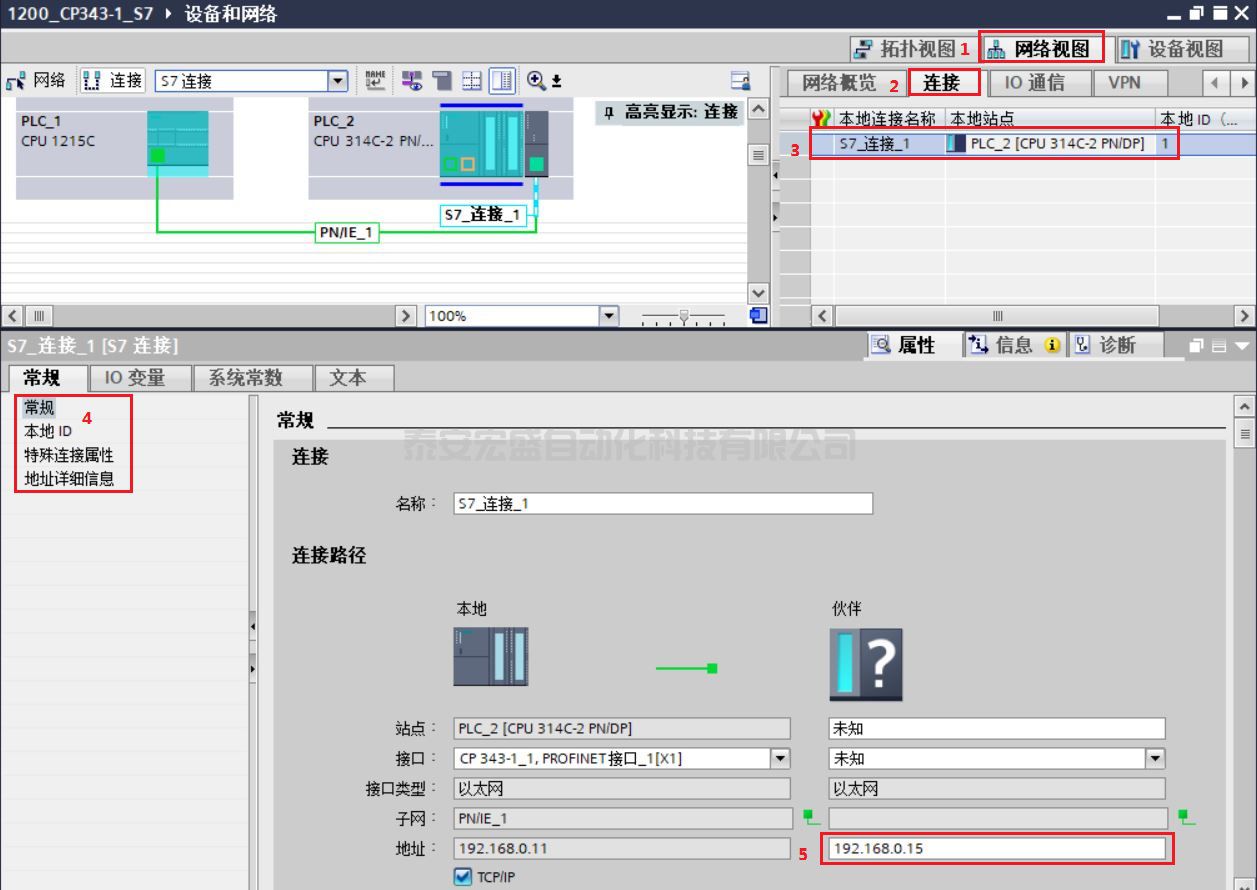Click the magnifier zoom icon in network toolbar
This screenshot has height=890, width=1257.
536,81
